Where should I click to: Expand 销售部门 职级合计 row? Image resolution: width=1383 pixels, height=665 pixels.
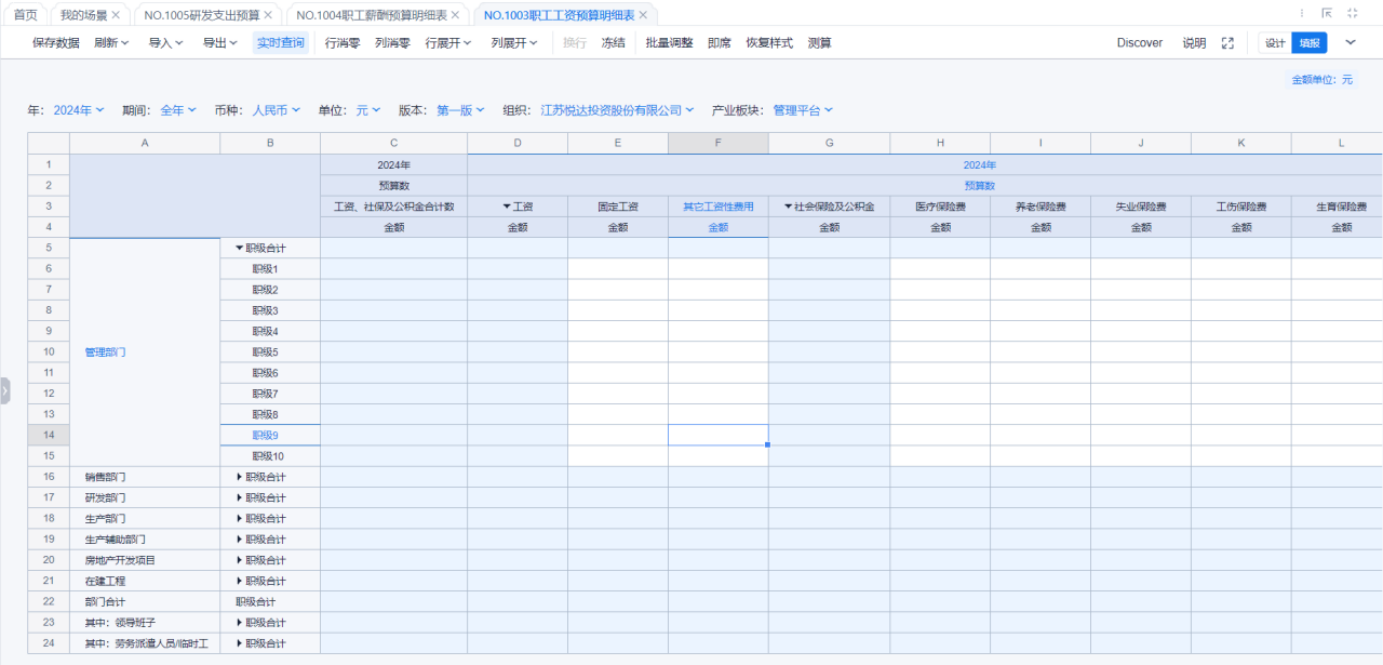pos(240,477)
